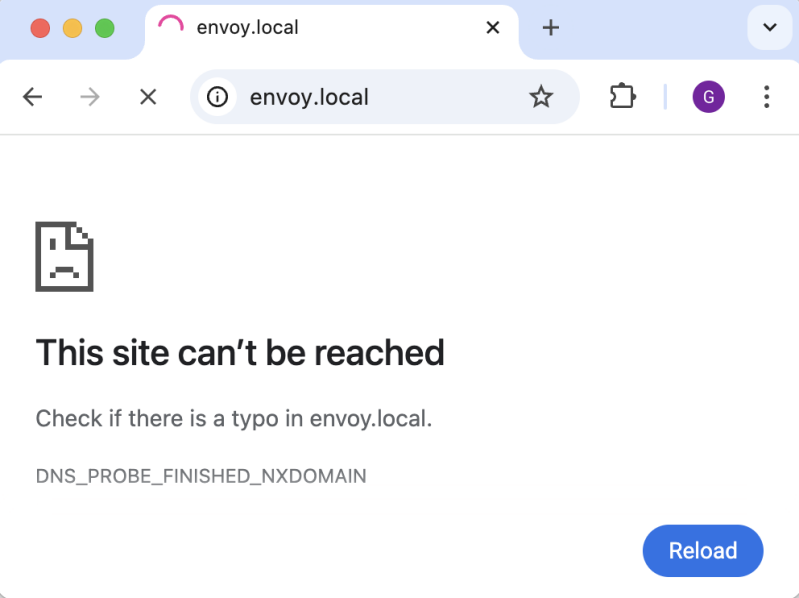Click the forward navigation arrow
799x598 pixels.
click(90, 97)
